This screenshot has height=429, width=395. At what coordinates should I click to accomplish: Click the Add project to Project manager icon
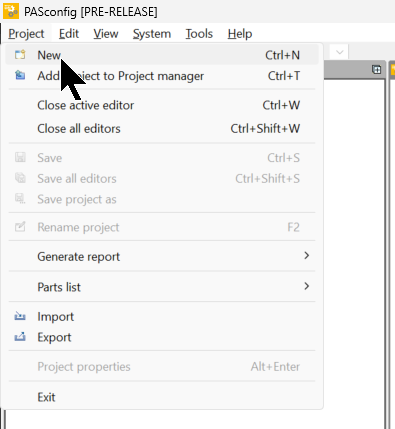point(20,75)
